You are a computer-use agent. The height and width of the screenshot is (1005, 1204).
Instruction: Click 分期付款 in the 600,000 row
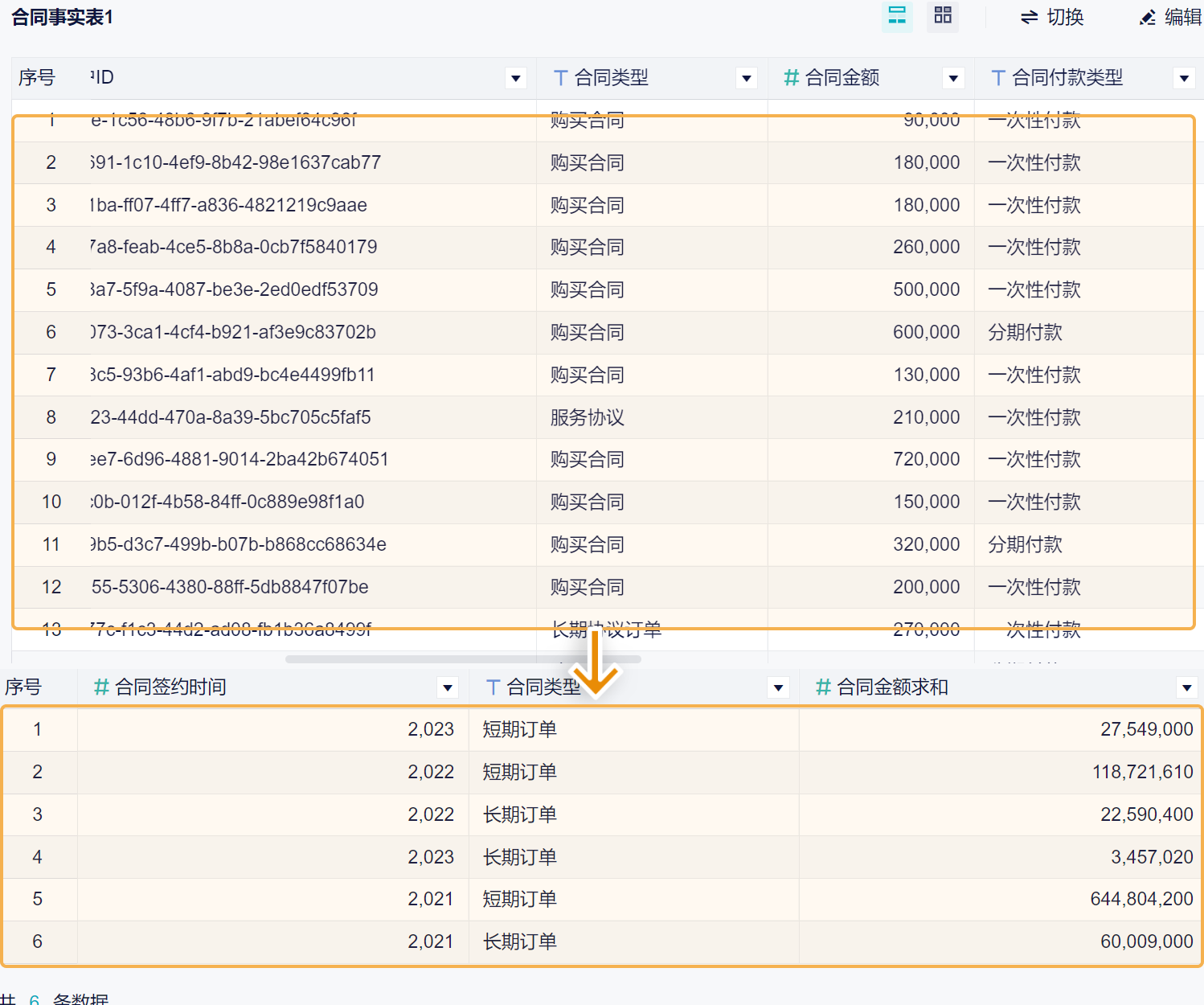pos(1026,332)
